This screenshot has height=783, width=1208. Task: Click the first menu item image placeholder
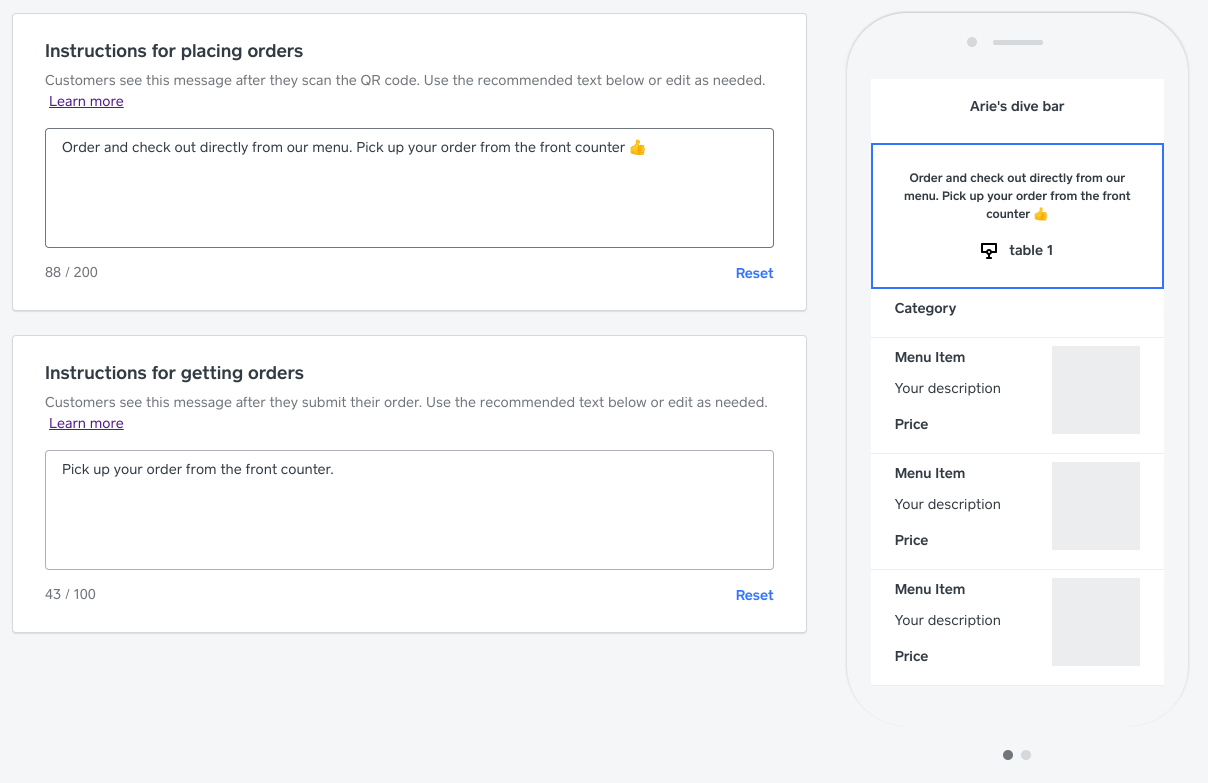(x=1095, y=390)
